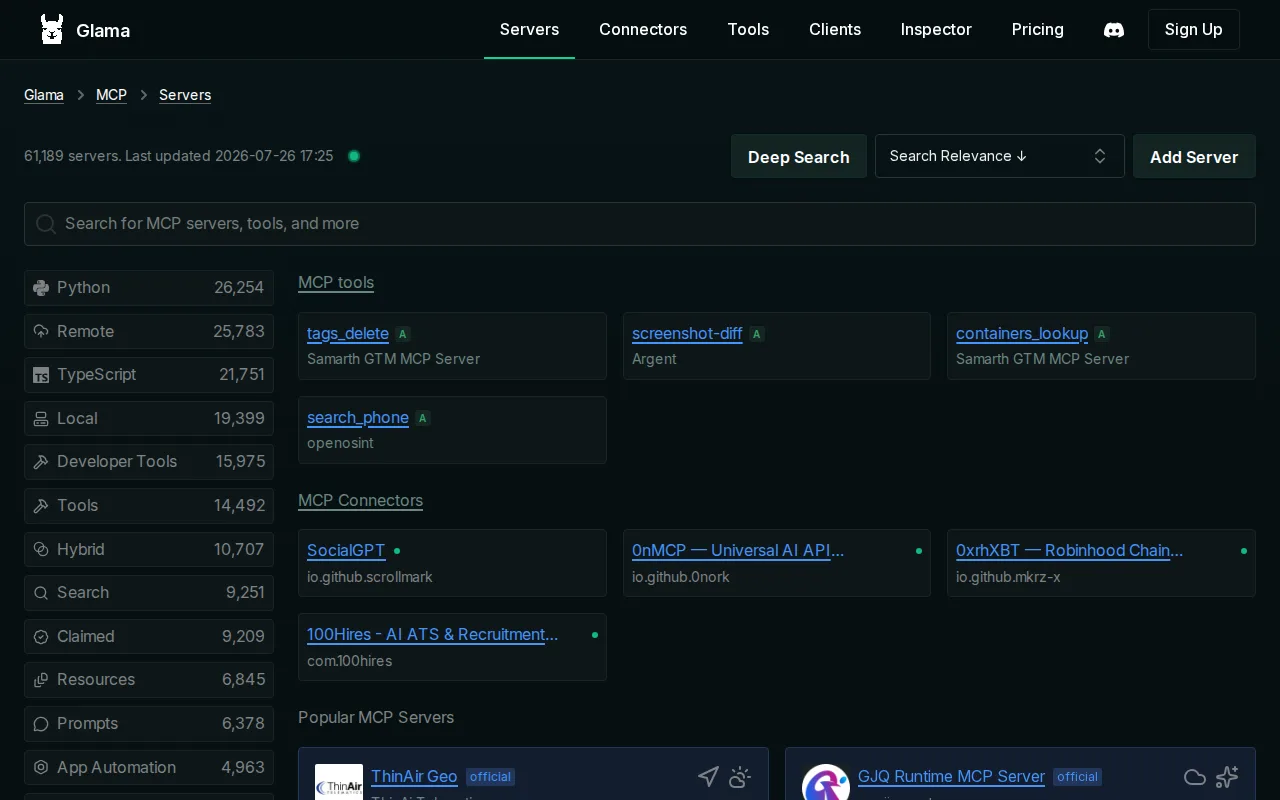
Task: Click the Python filter icon
Action: click(41, 288)
